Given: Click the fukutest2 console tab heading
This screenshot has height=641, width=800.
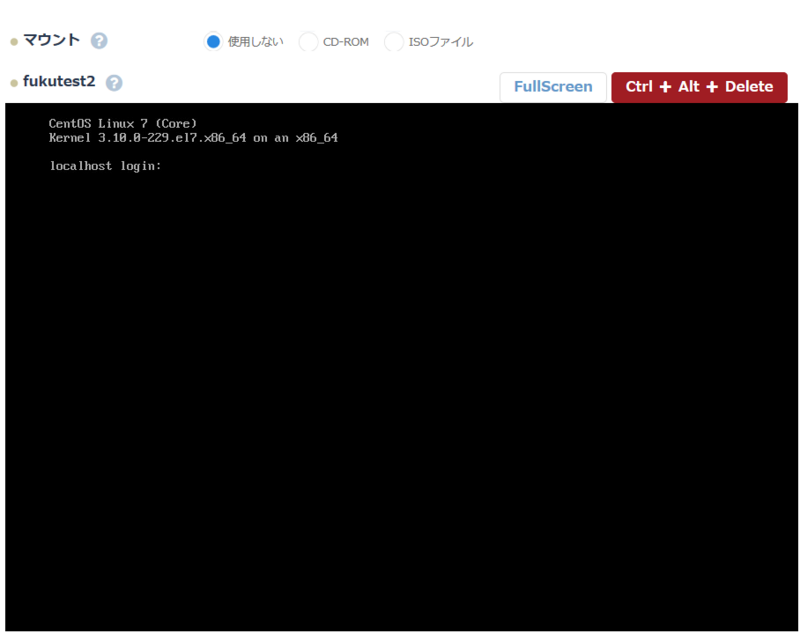Looking at the screenshot, I should click(62, 83).
